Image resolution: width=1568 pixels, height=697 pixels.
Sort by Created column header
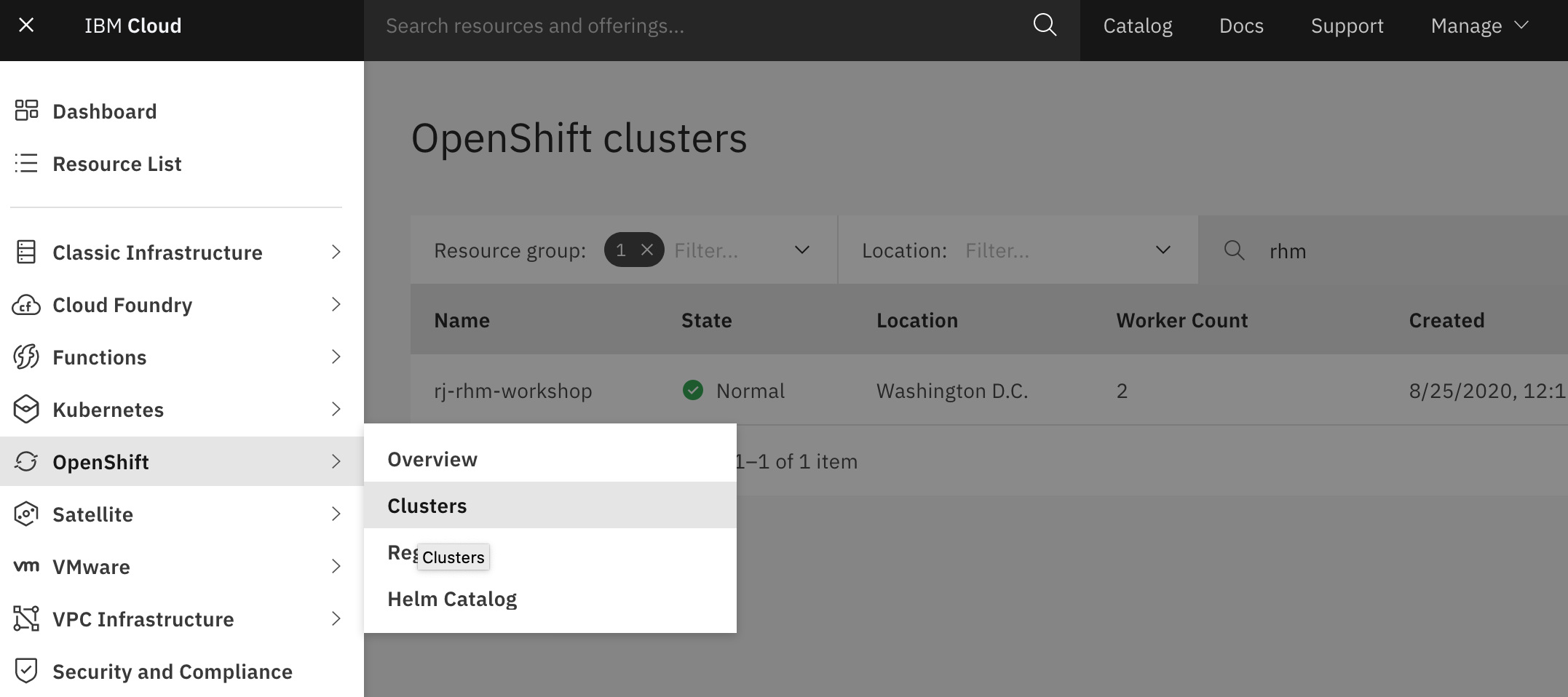pyautogui.click(x=1446, y=320)
